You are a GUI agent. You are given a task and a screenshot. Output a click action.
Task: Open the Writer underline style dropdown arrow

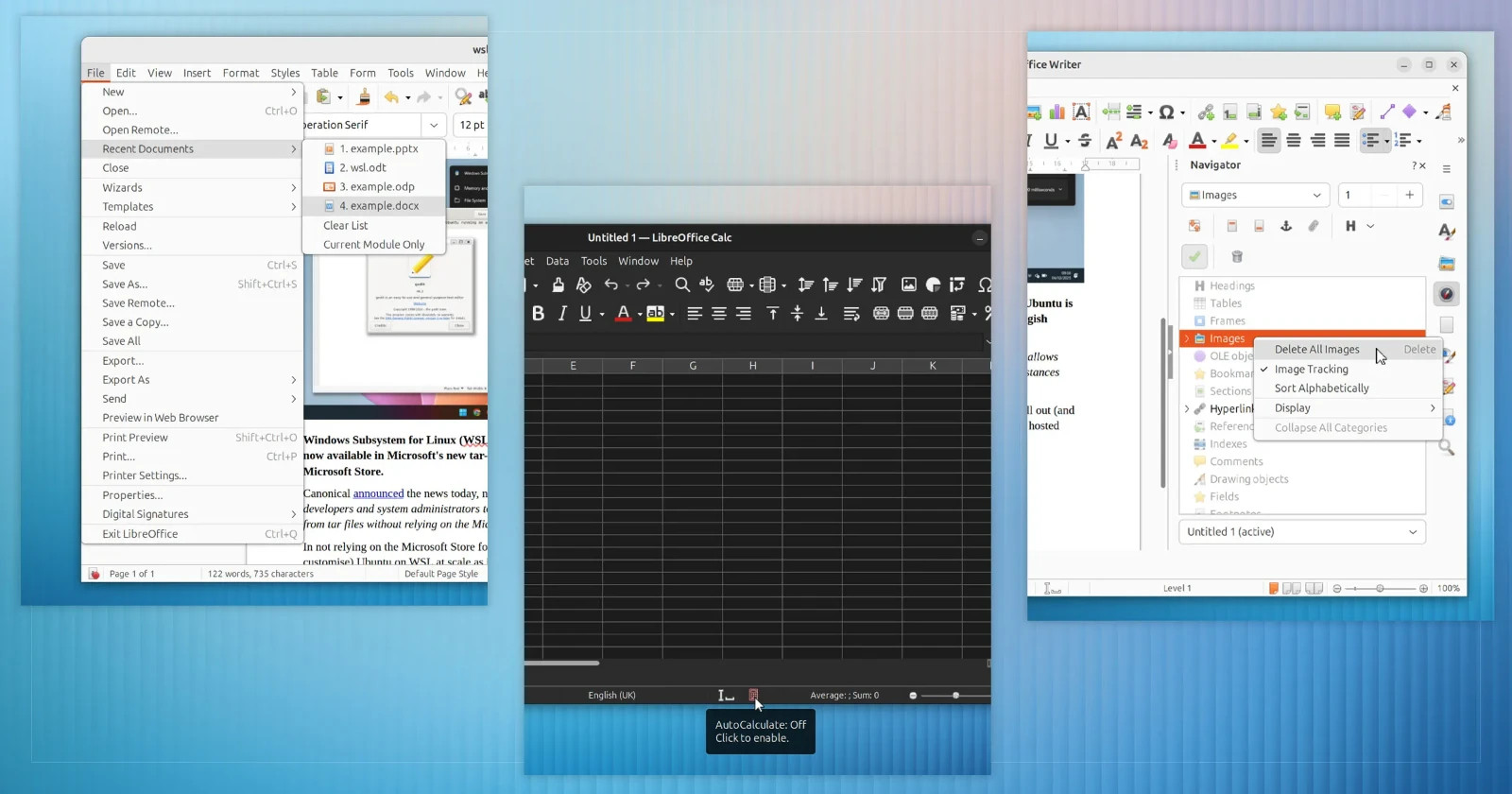pyautogui.click(x=1068, y=141)
